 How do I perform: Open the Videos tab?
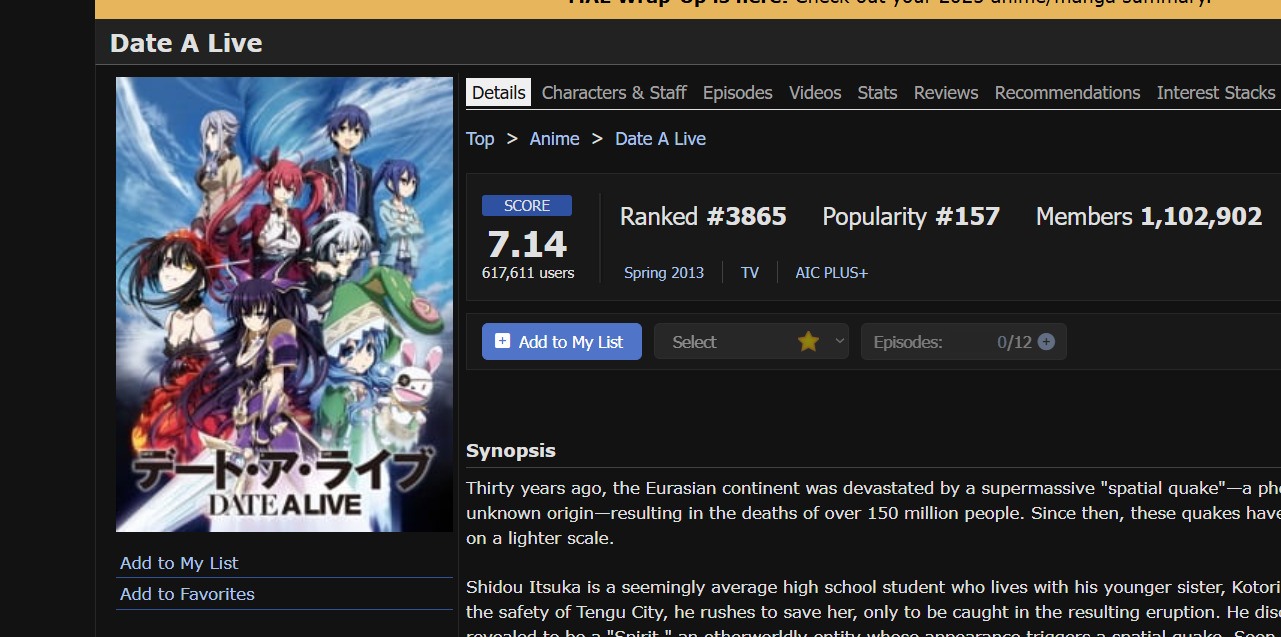coord(814,93)
